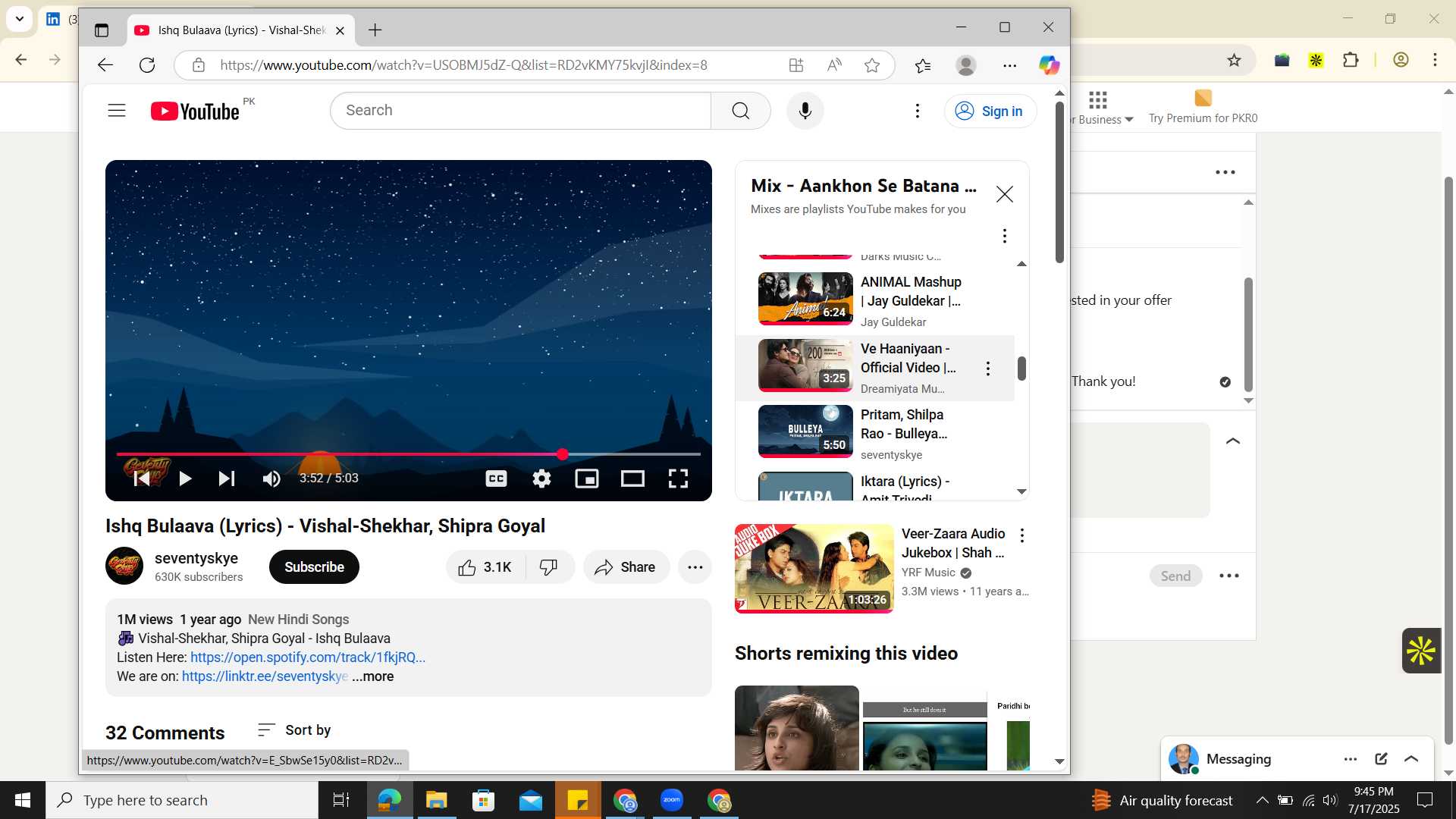Open YouTube settings three-dot menu beside Sign in
The image size is (1456, 819).
coord(918,111)
